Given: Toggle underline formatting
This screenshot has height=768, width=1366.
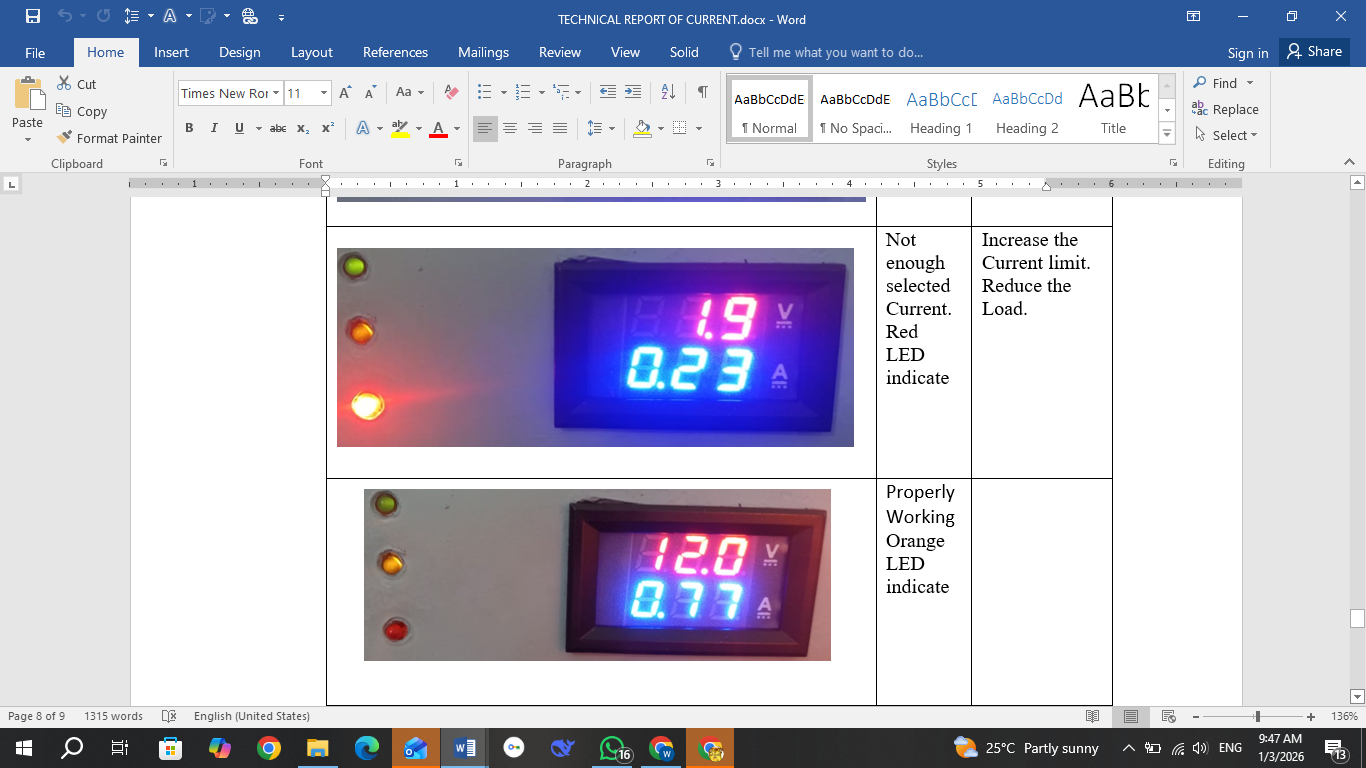Looking at the screenshot, I should tap(239, 128).
